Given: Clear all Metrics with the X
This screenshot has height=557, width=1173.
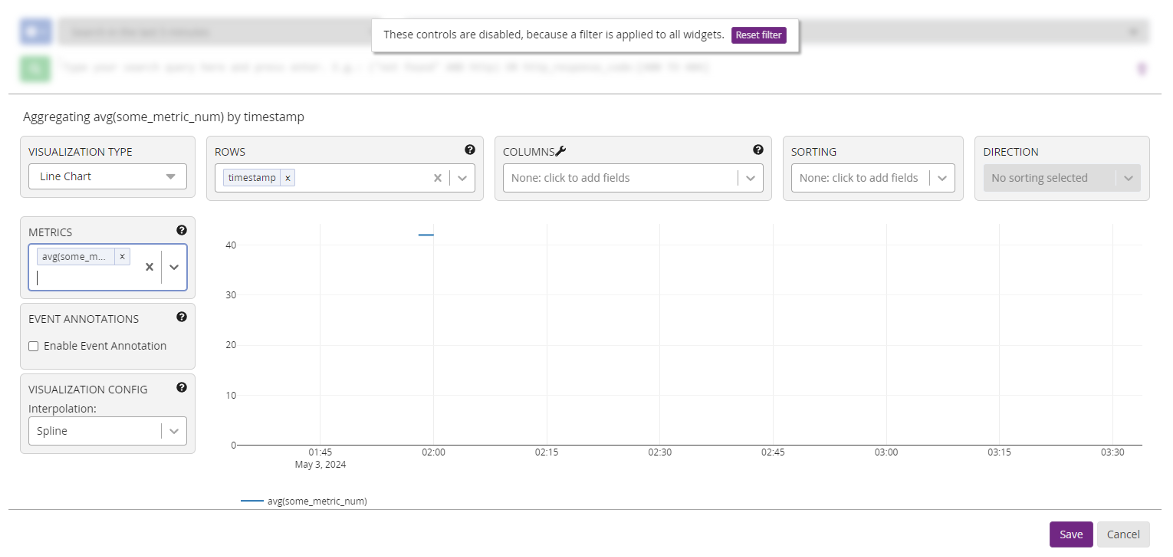Looking at the screenshot, I should pyautogui.click(x=149, y=267).
